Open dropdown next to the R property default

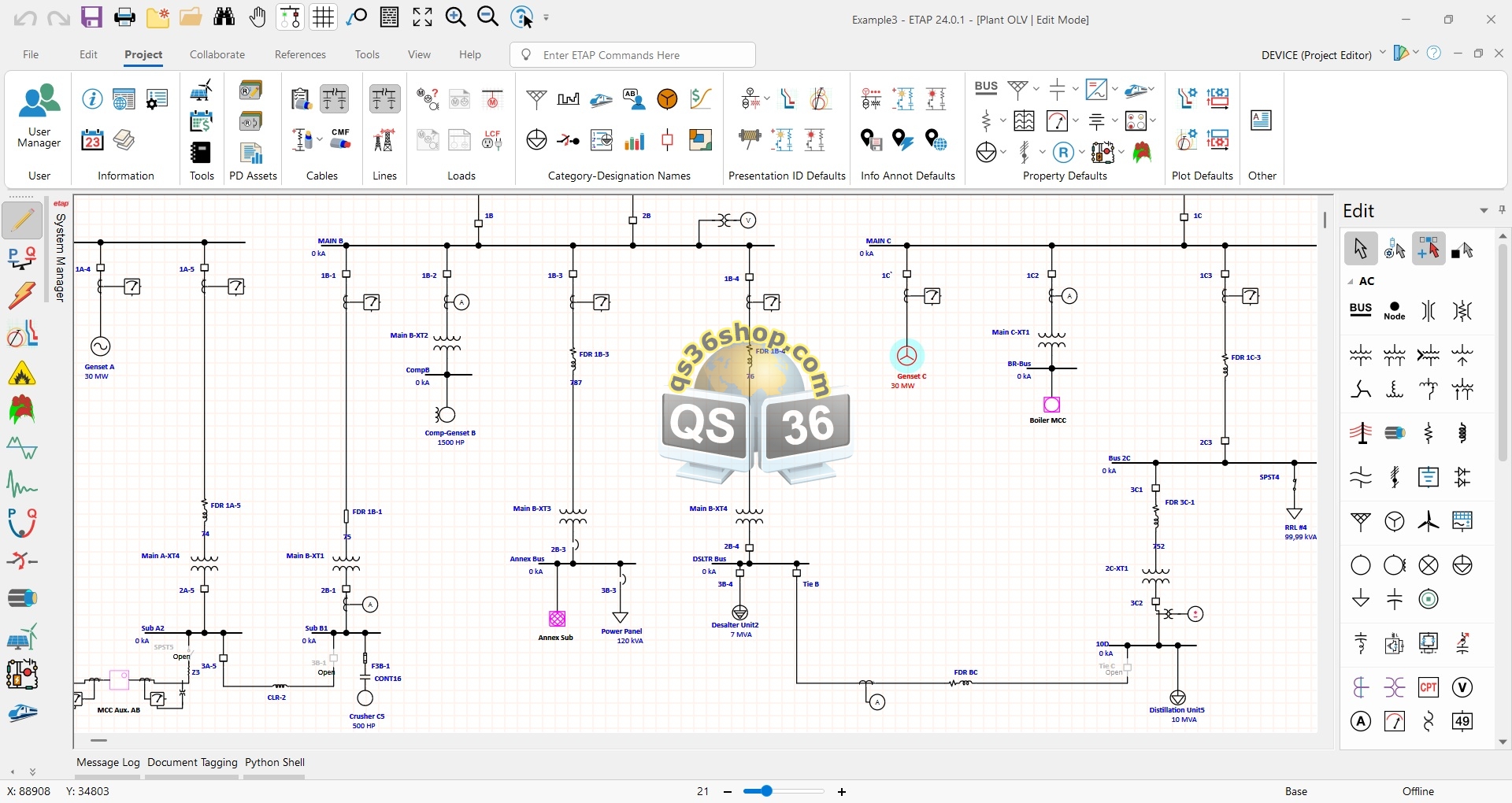tap(1081, 153)
